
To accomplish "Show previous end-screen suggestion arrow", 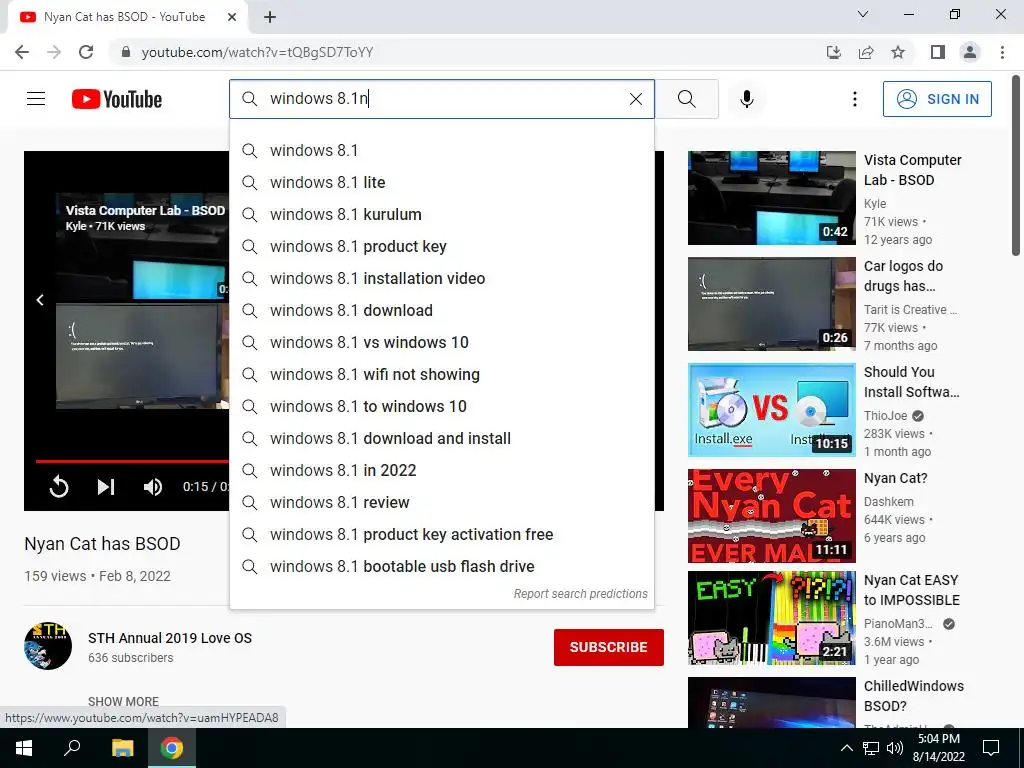I will (x=40, y=300).
